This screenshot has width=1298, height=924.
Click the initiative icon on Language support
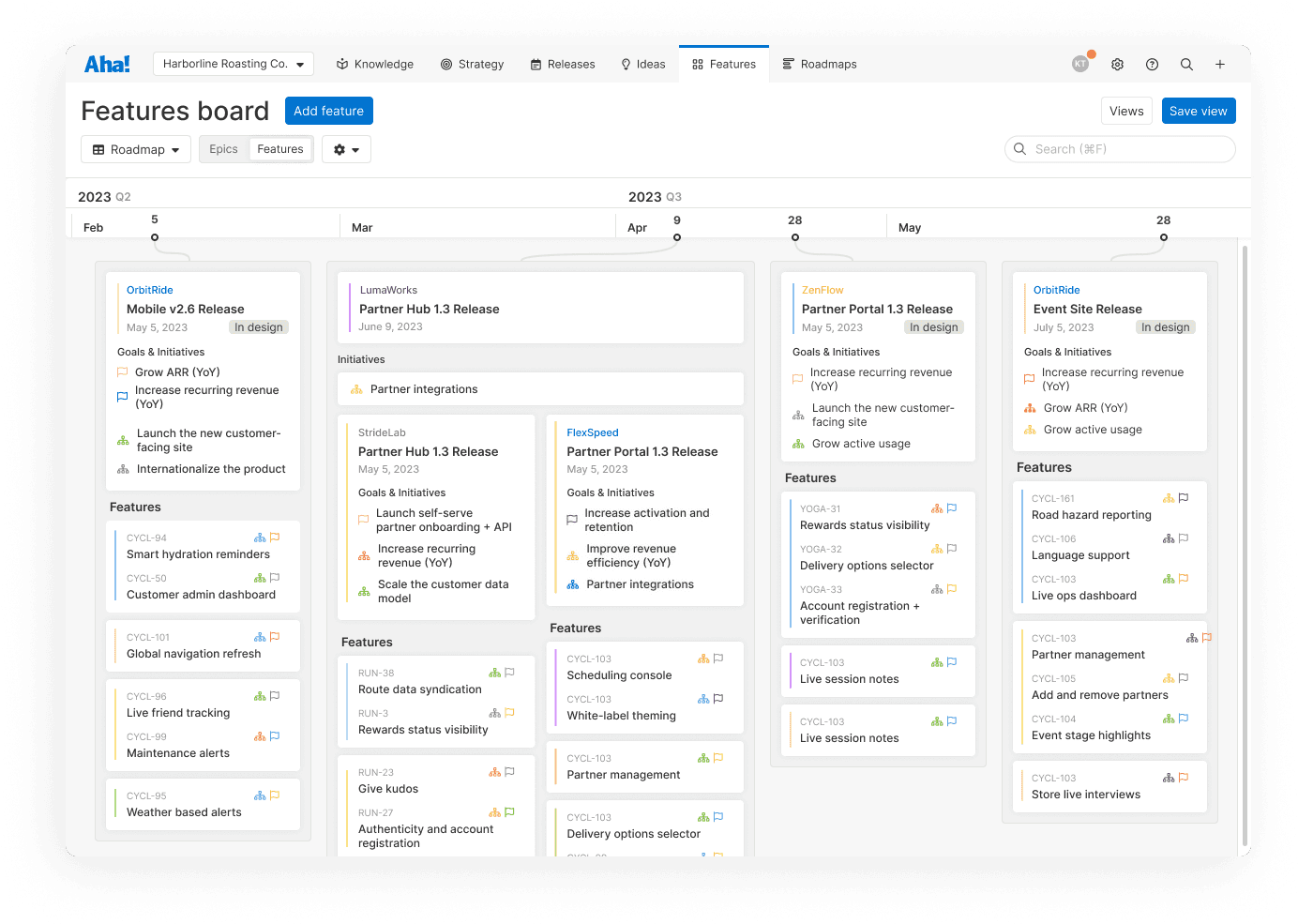pyautogui.click(x=1169, y=538)
